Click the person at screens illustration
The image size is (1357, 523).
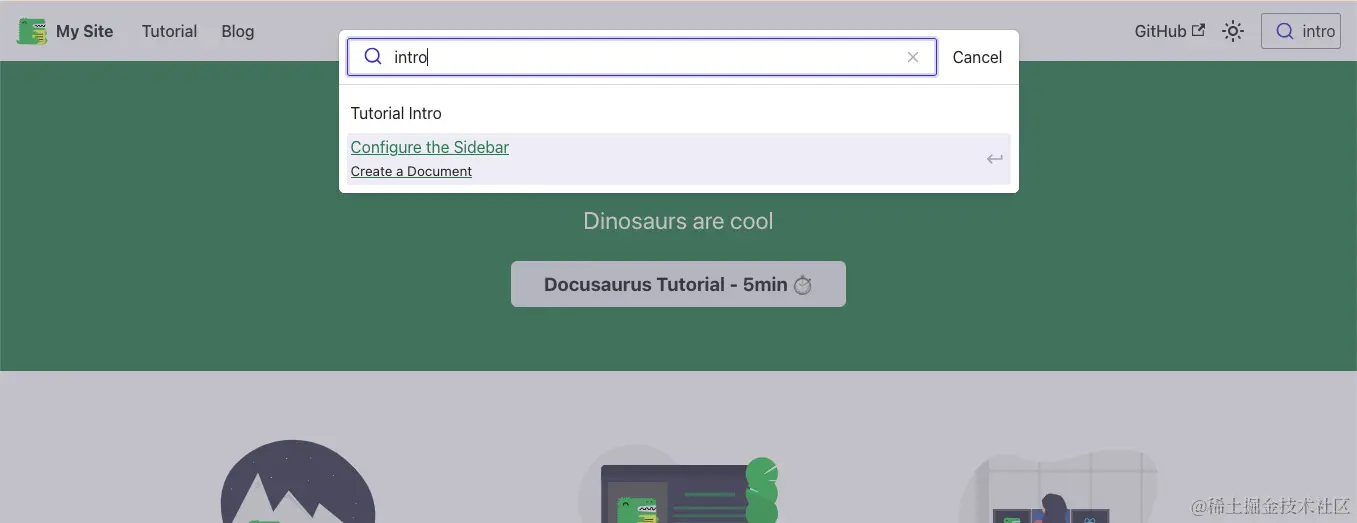tap(1058, 487)
